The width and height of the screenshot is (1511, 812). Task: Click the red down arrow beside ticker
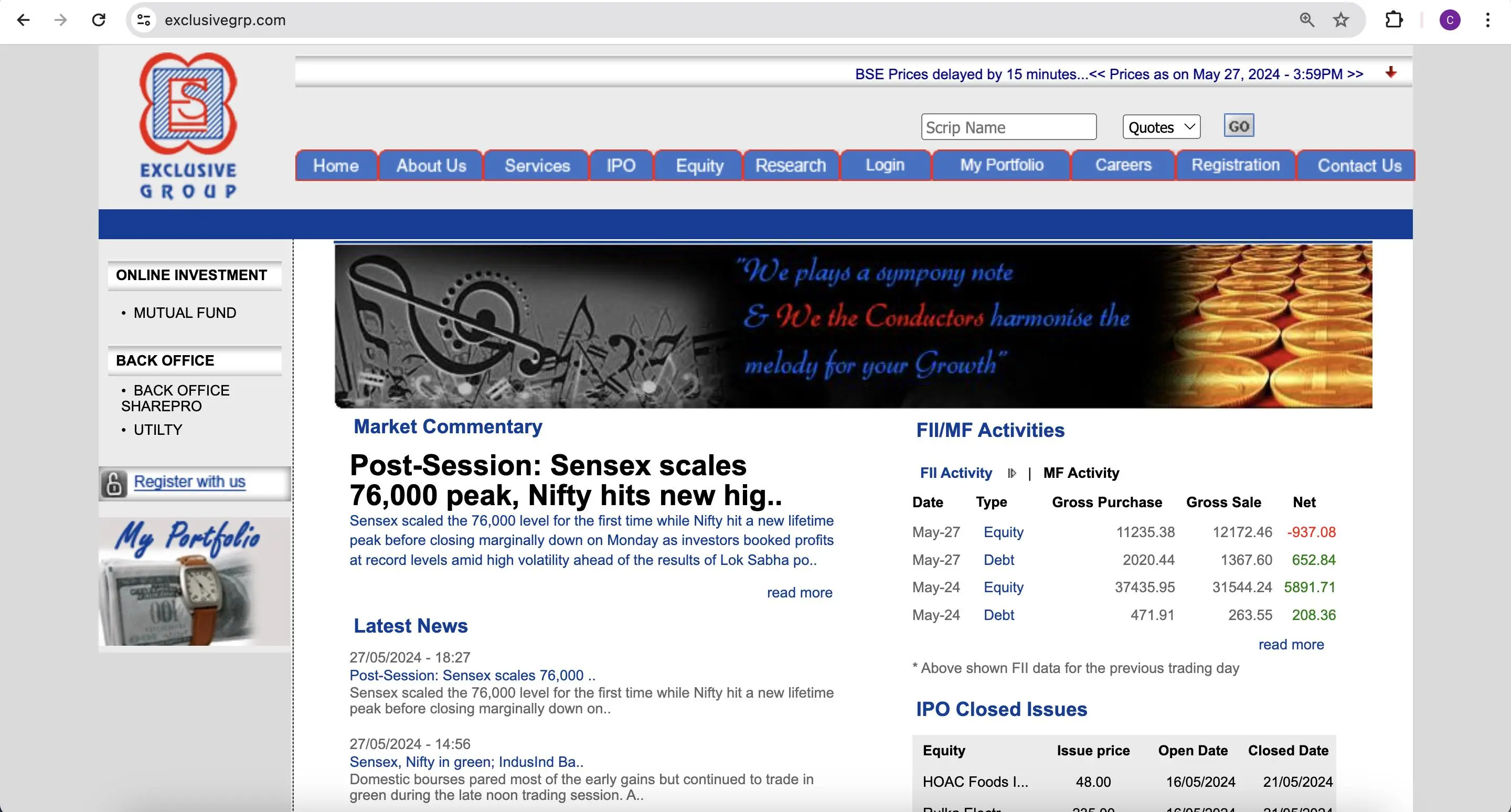[1391, 72]
